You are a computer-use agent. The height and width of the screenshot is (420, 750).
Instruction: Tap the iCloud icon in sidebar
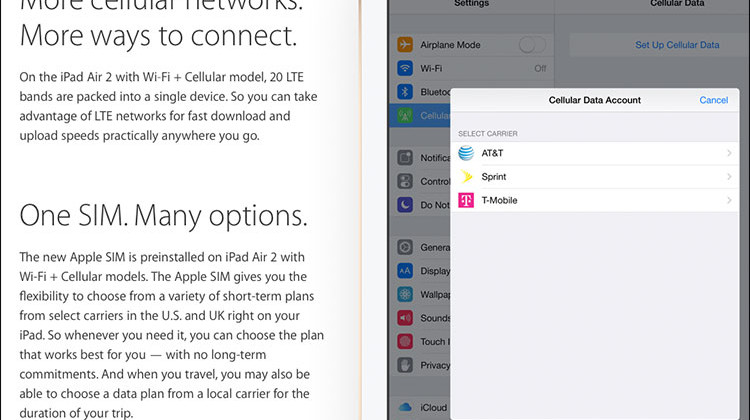[406, 407]
